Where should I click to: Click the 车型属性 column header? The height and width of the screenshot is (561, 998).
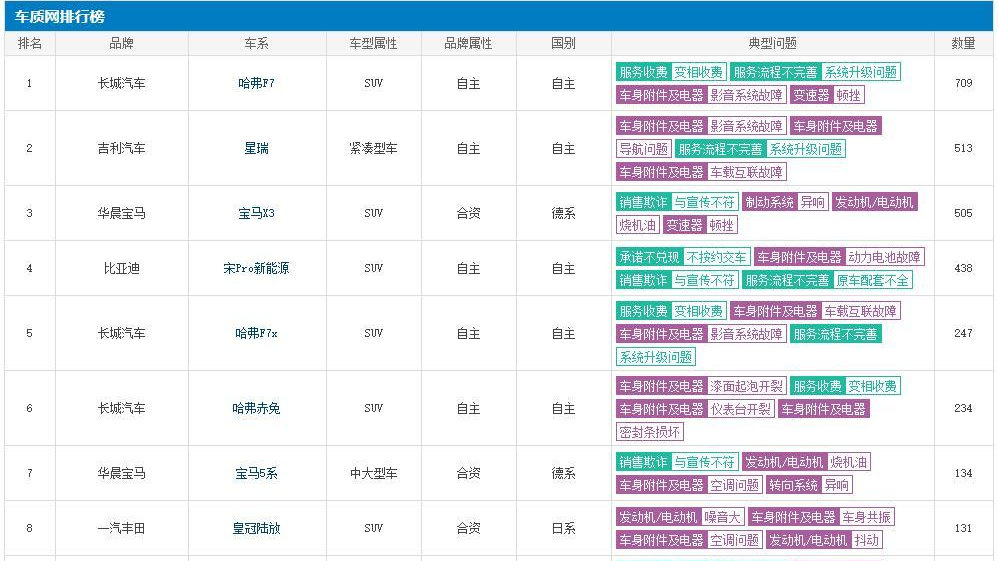coord(374,43)
